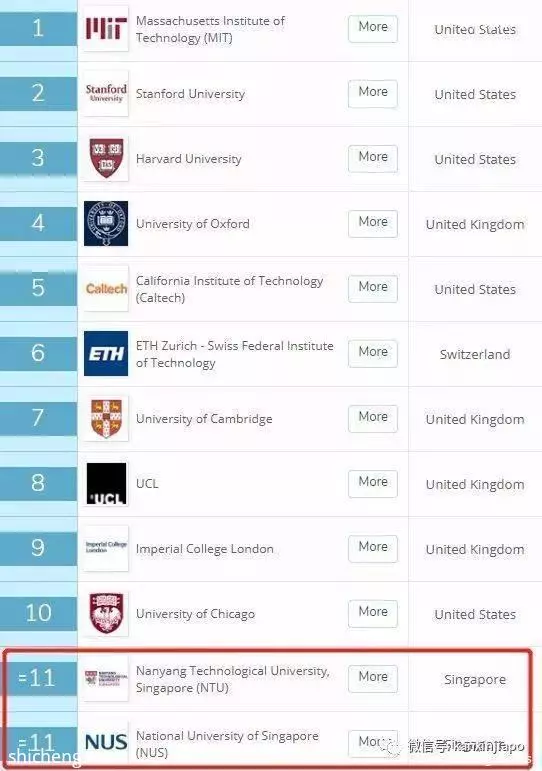Open the Harvard University name link
The width and height of the screenshot is (542, 771).
[x=189, y=159]
